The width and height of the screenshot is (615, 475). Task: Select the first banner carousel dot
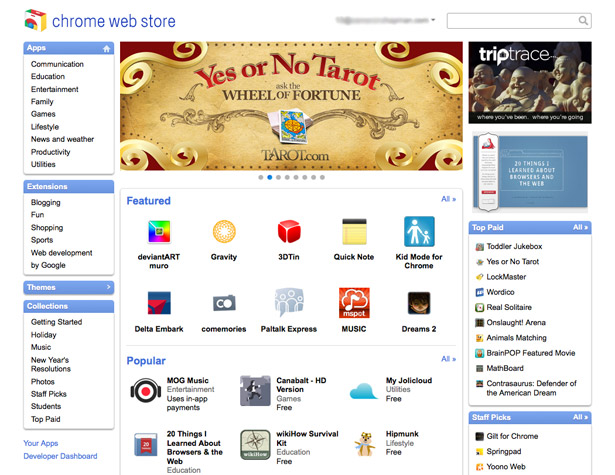(261, 177)
